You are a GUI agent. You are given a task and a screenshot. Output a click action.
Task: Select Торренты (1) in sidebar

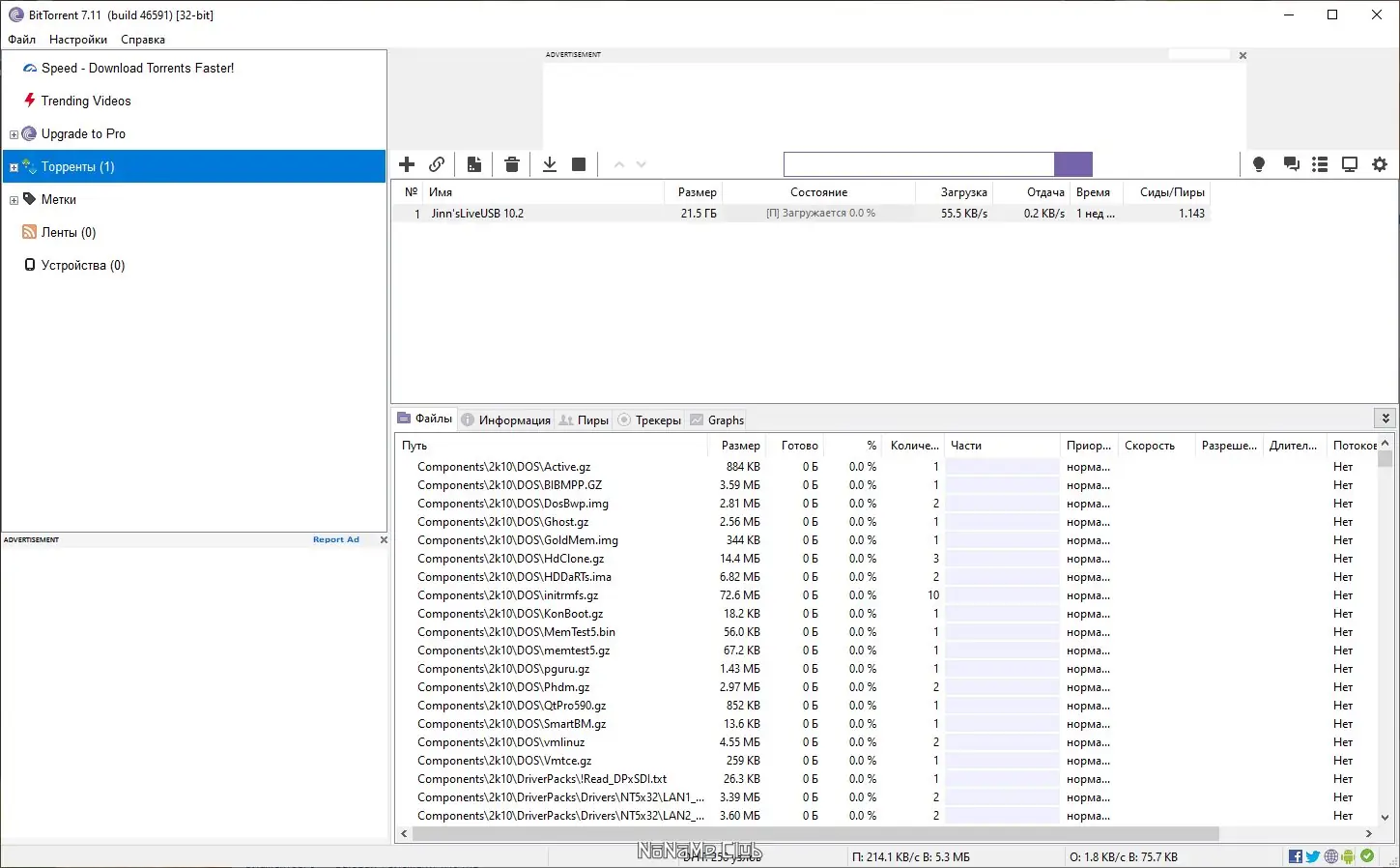click(194, 166)
